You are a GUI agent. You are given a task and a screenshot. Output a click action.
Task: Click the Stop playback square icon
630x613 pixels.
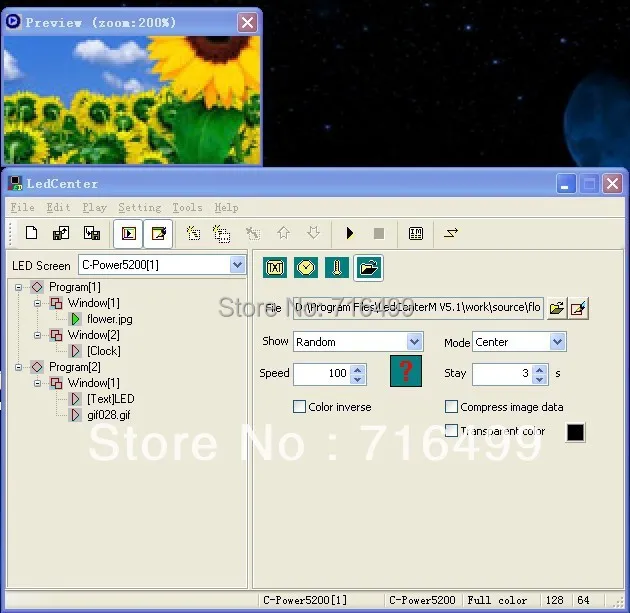[379, 233]
